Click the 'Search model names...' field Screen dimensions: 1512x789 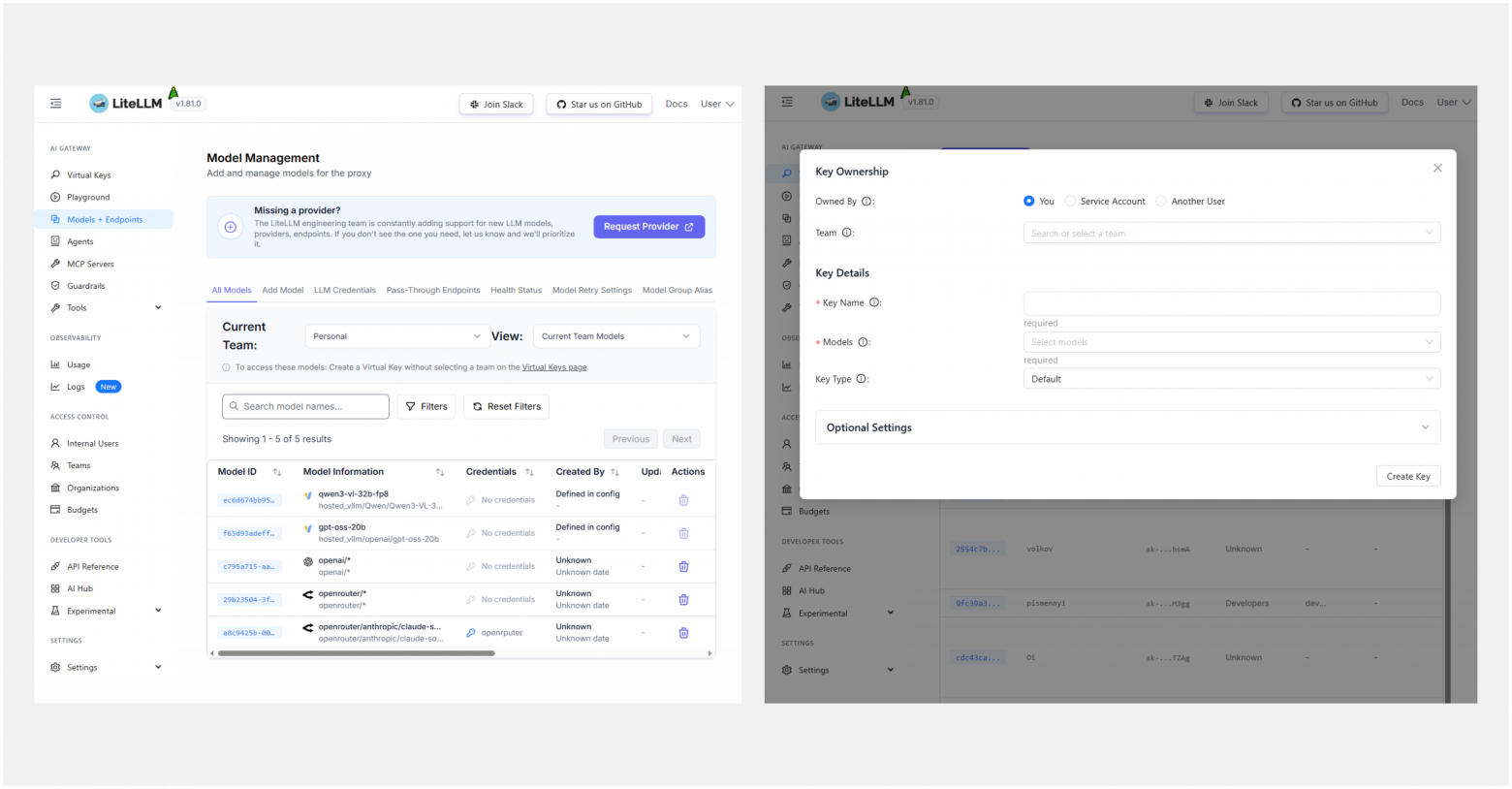pyautogui.click(x=305, y=406)
